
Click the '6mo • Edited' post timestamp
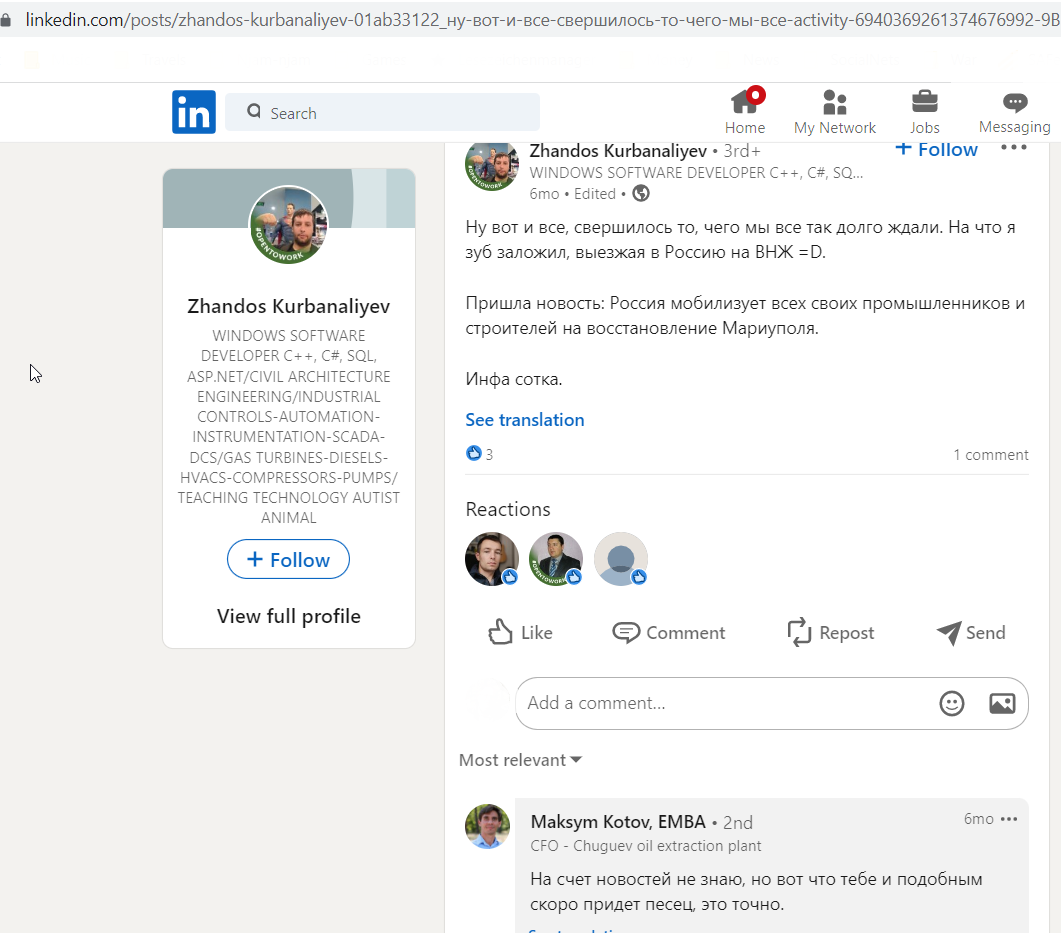(572, 194)
